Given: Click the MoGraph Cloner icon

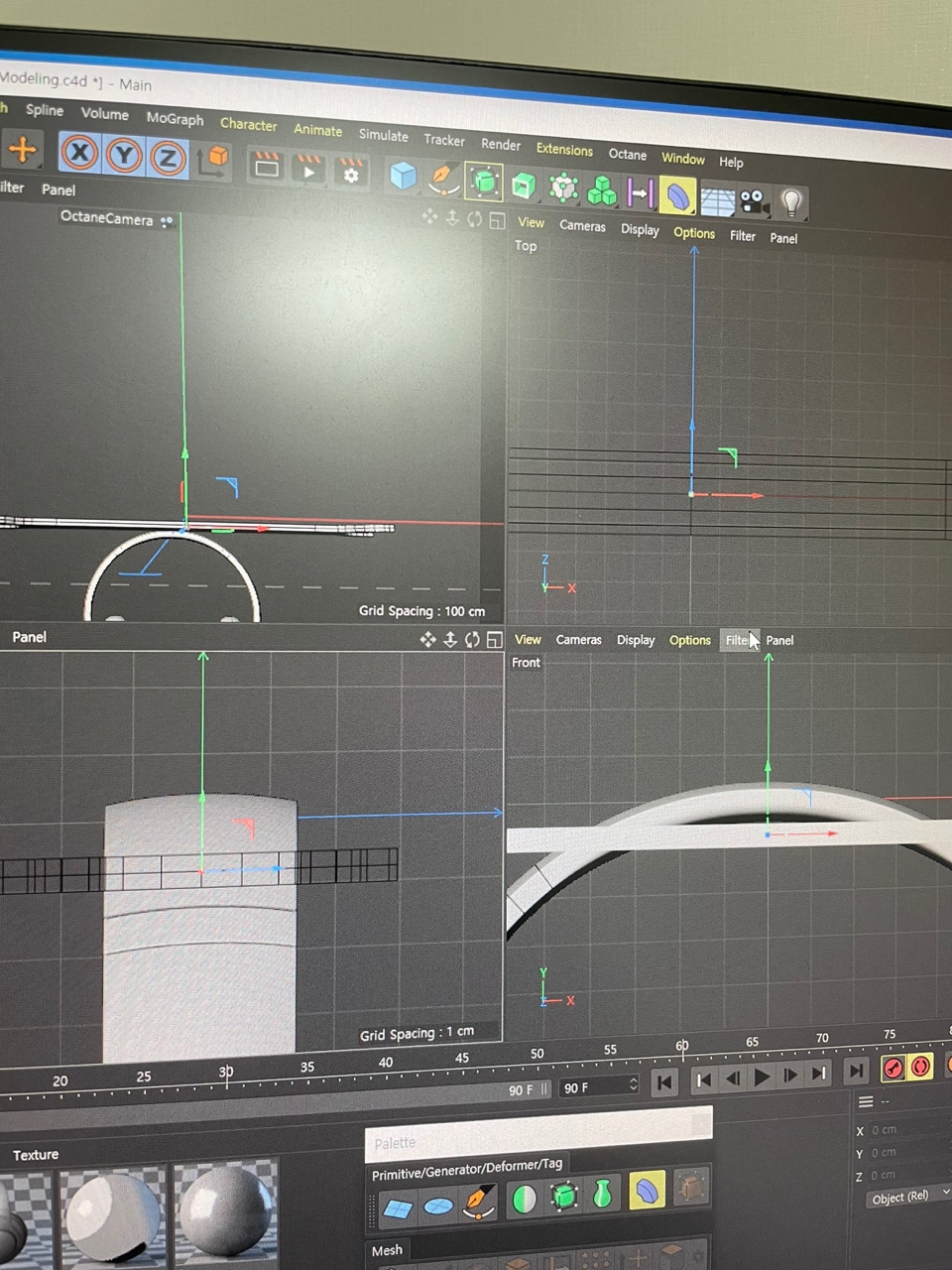Looking at the screenshot, I should [x=563, y=187].
